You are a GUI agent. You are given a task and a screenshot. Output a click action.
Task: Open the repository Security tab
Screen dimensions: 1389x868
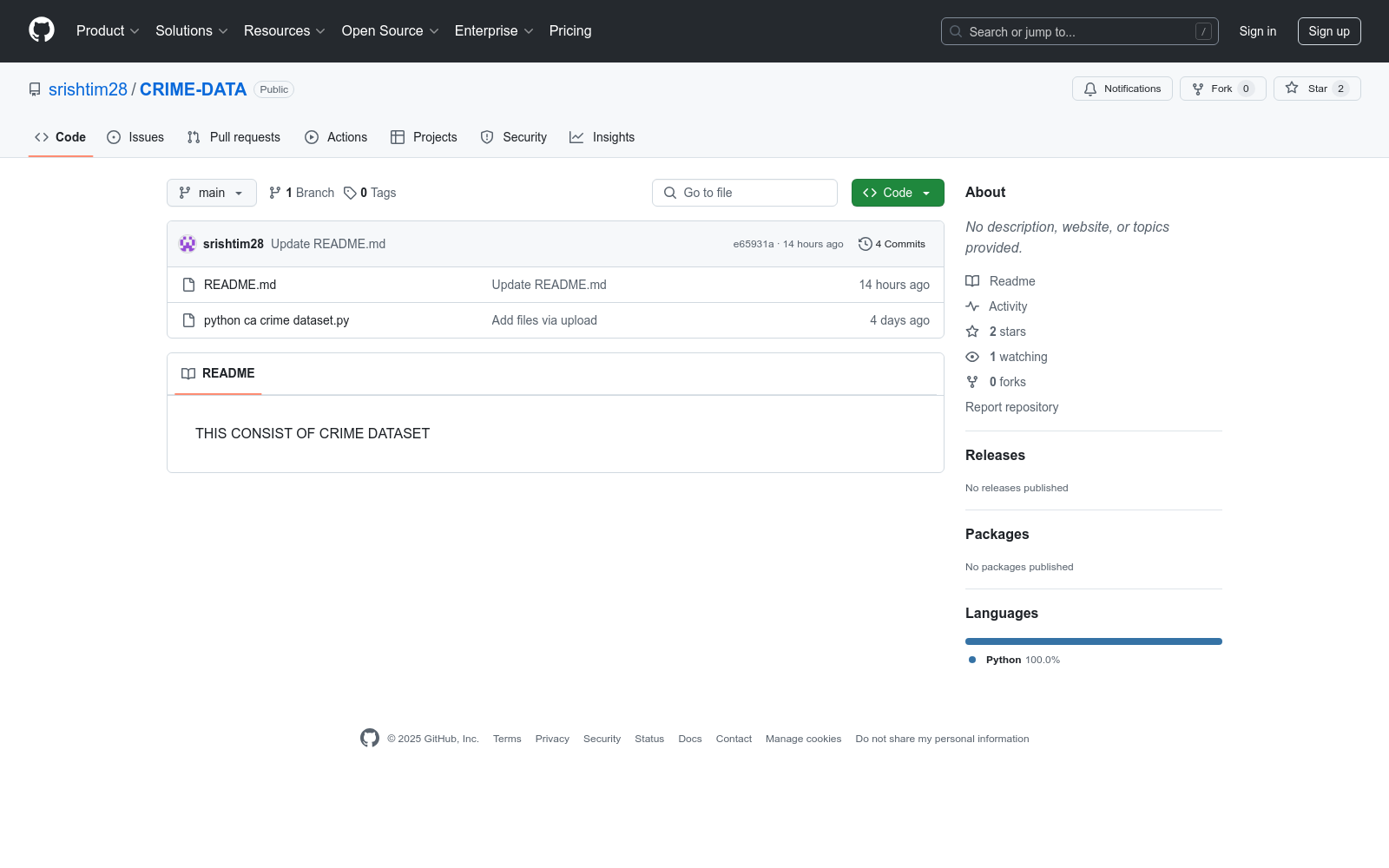pos(514,137)
